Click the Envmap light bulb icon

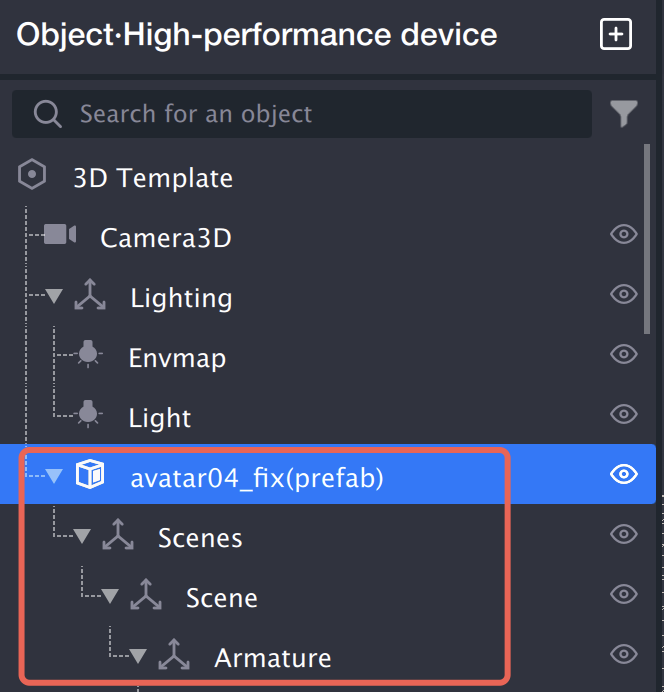click(89, 354)
